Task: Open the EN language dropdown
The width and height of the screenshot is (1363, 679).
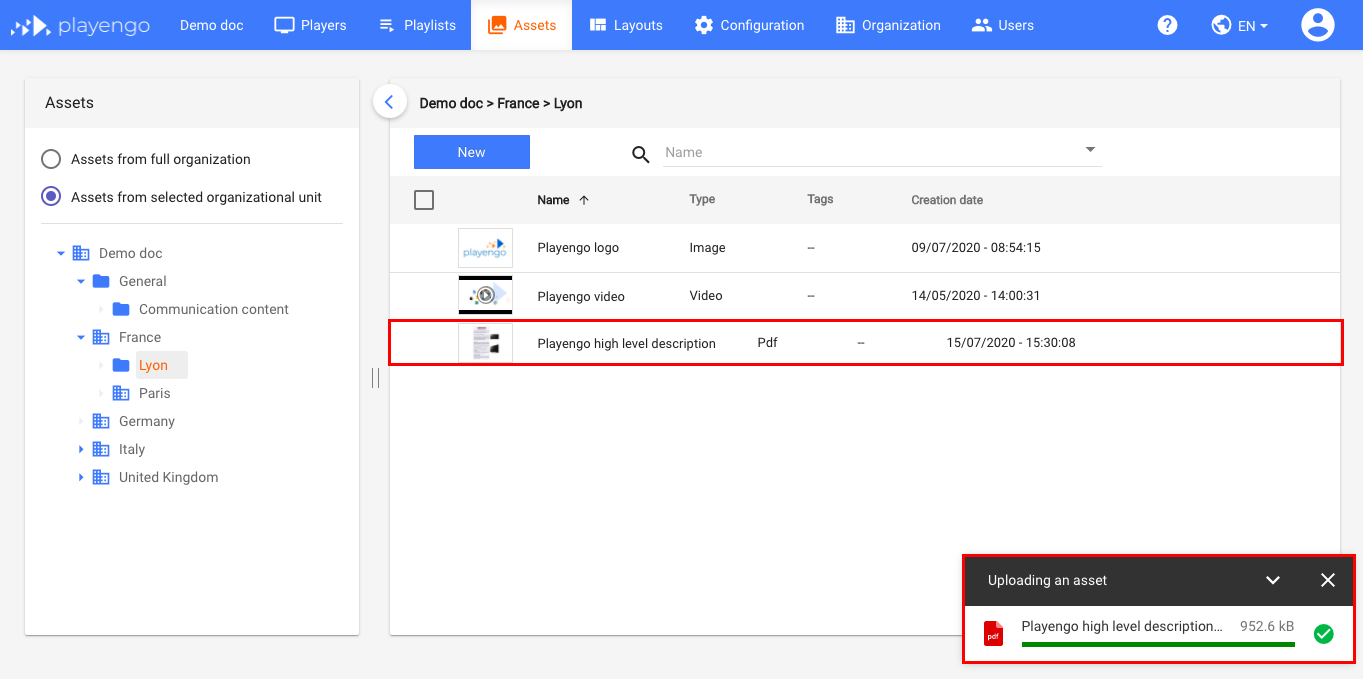Action: click(1253, 26)
